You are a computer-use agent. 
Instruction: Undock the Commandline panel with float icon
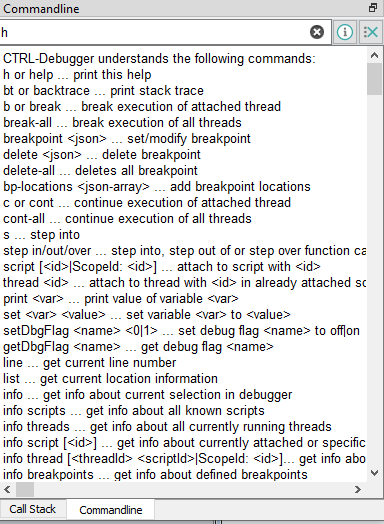point(373,8)
